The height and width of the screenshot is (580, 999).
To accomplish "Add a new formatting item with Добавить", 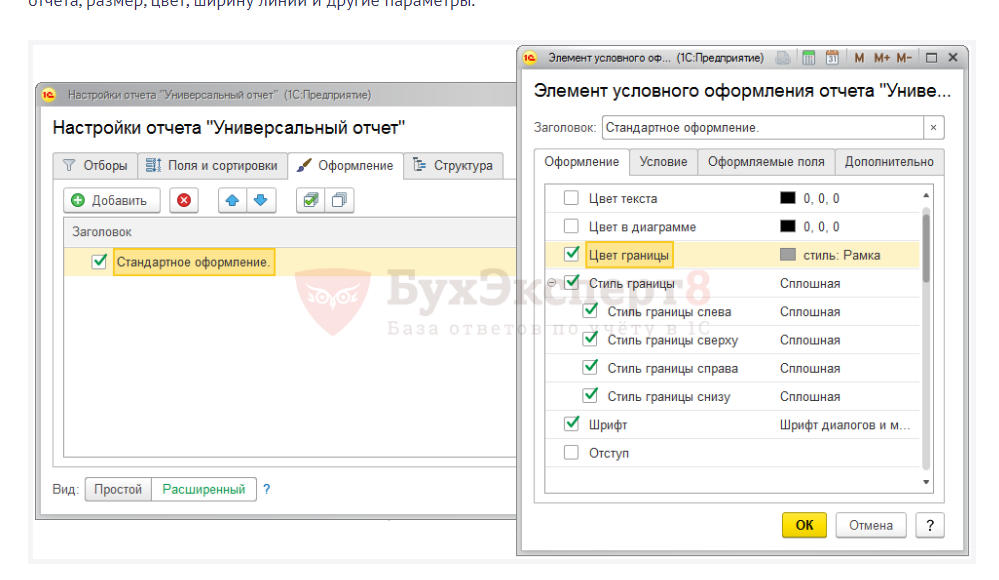I will [x=111, y=200].
